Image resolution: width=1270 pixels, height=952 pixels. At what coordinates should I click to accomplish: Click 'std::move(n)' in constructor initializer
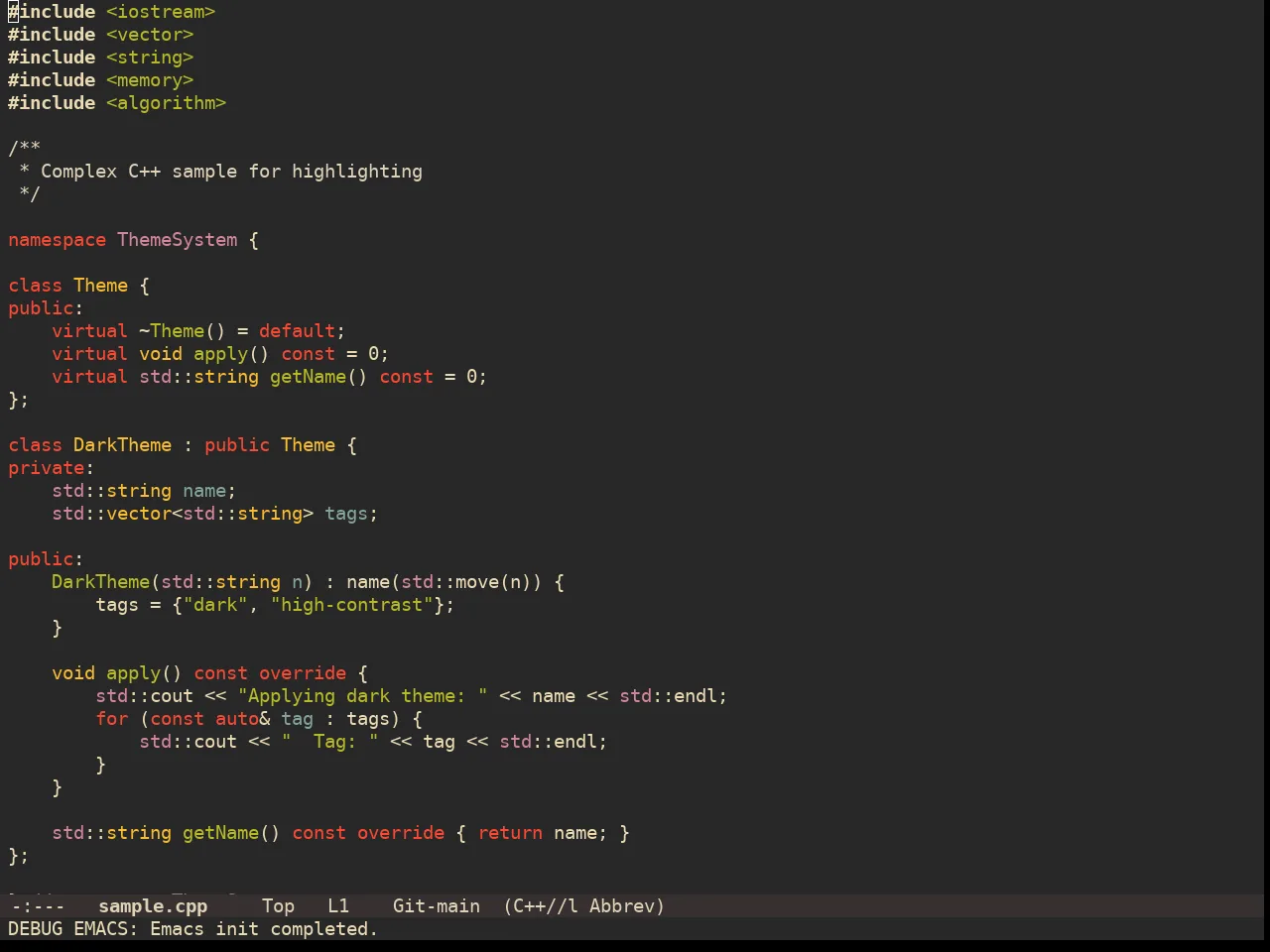click(466, 582)
